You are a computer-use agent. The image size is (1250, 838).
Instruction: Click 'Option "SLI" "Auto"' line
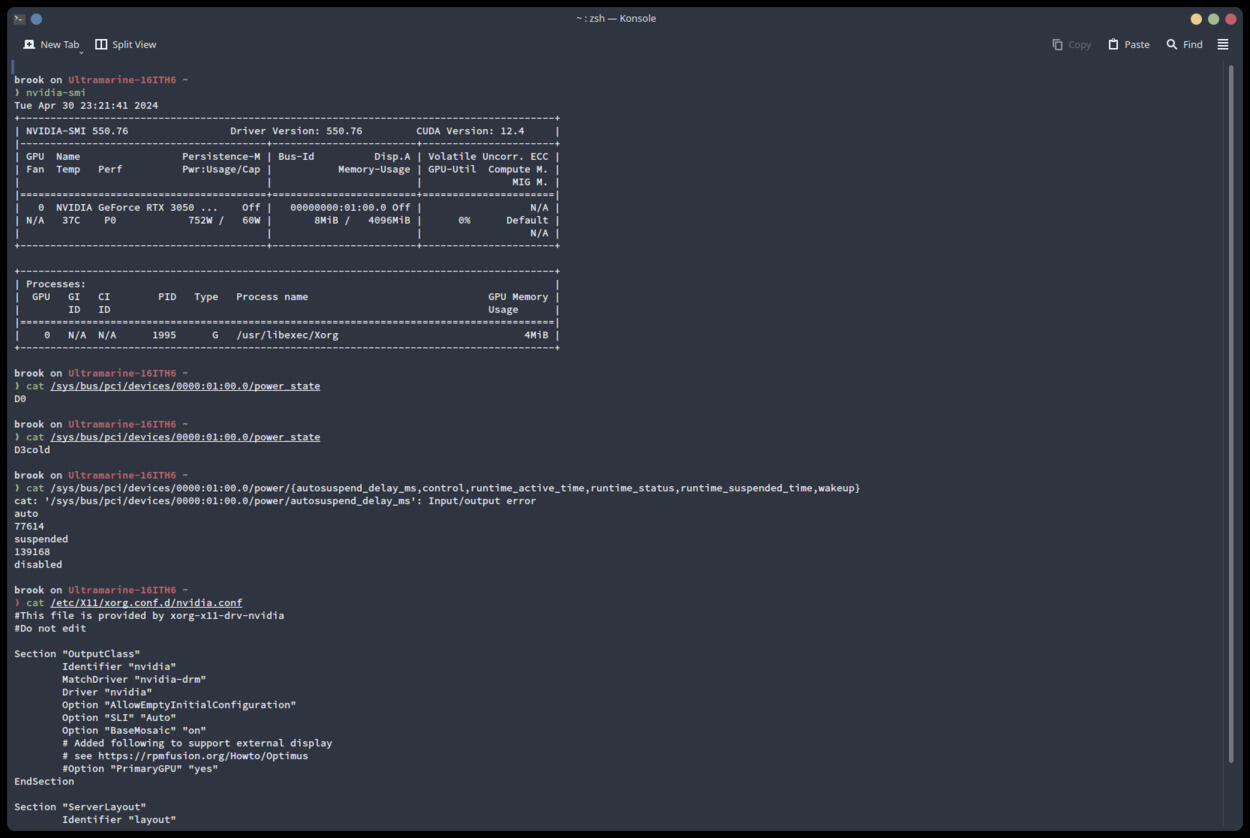coord(119,717)
